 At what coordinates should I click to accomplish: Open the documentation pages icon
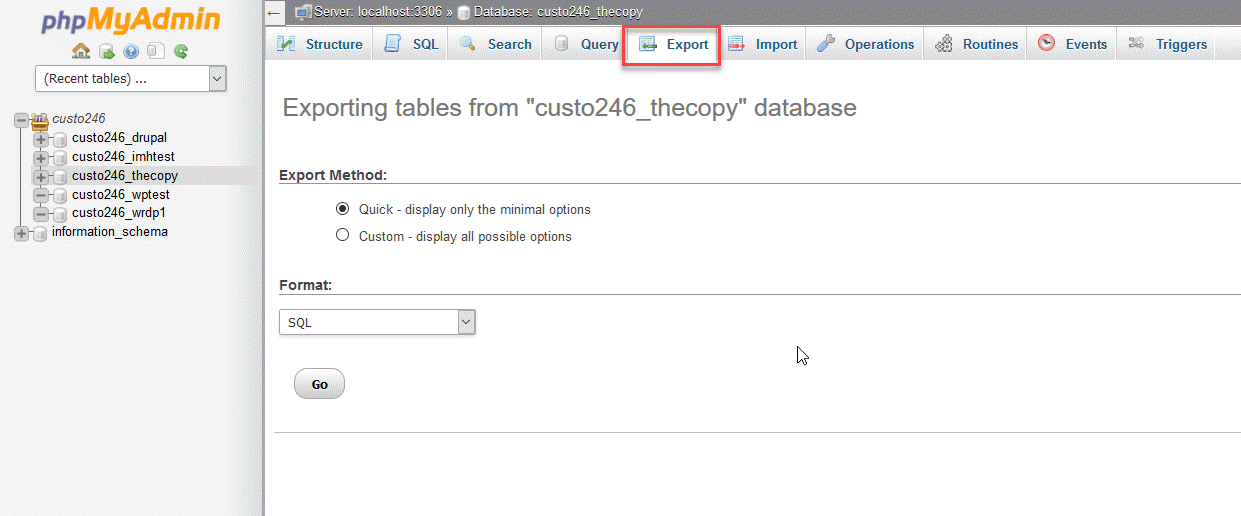coord(155,51)
